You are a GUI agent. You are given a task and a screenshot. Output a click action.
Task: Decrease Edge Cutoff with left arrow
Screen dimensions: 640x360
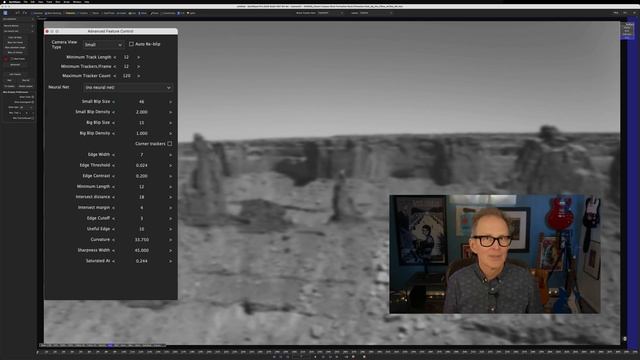point(113,218)
